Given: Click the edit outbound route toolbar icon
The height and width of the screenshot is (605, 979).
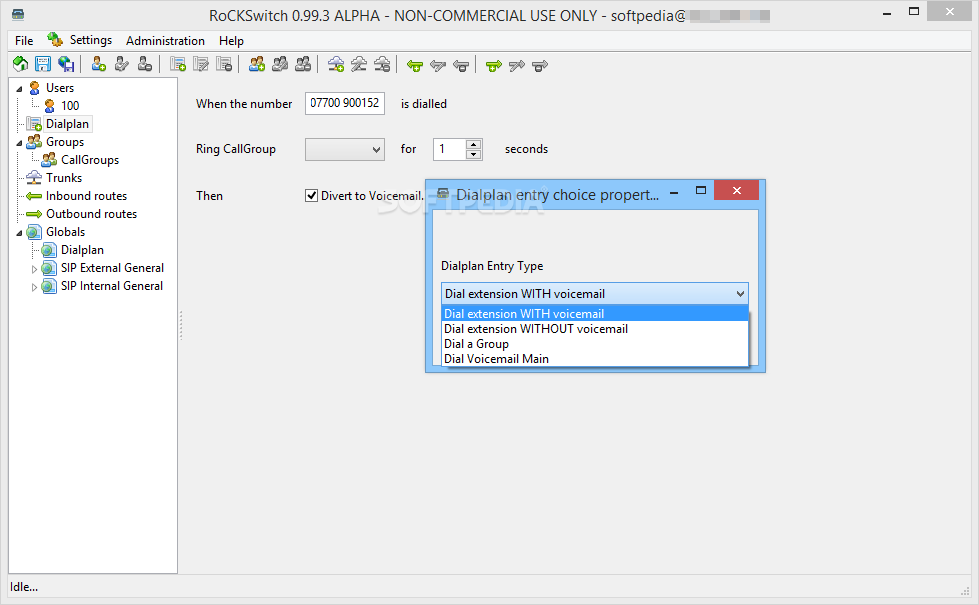Looking at the screenshot, I should (517, 65).
